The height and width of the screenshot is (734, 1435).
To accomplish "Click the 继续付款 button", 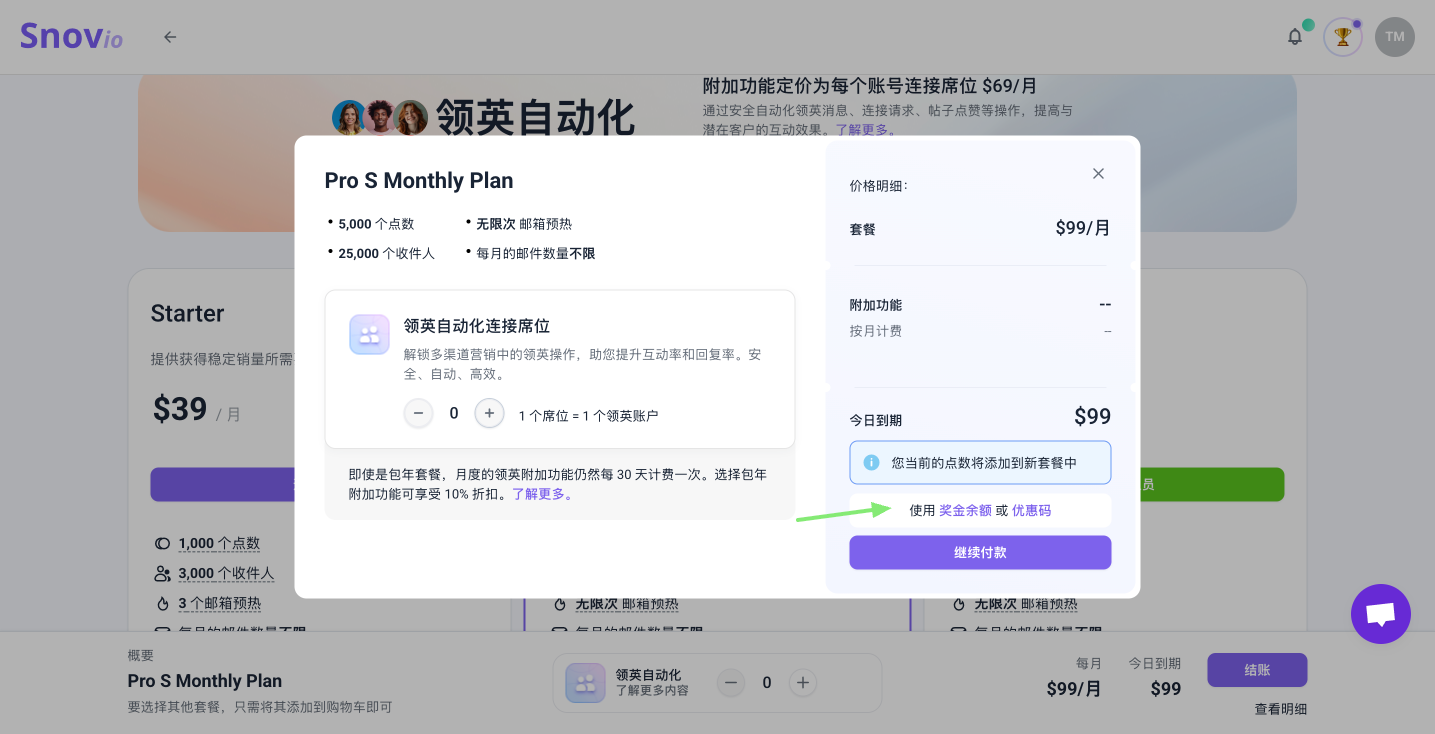I will [x=980, y=552].
